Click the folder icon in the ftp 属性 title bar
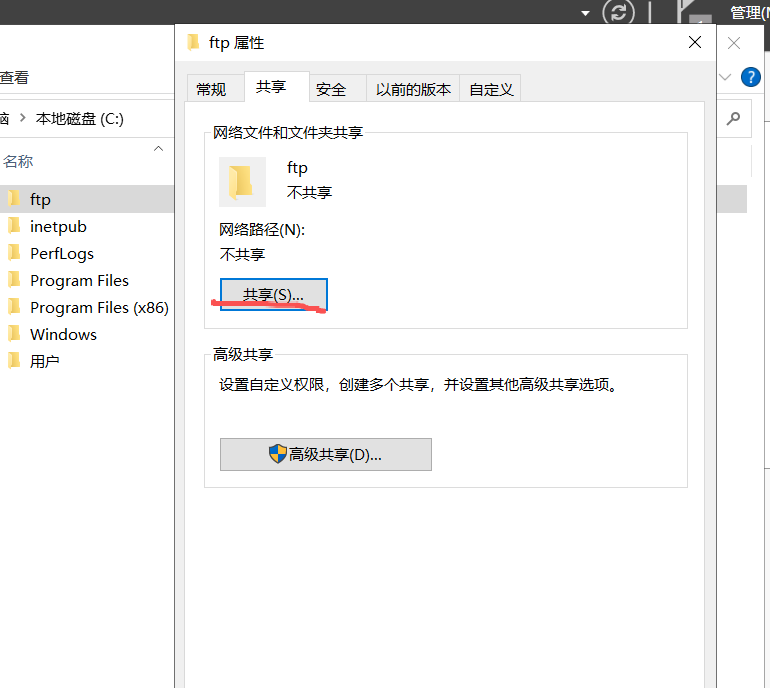Viewport: 770px width, 688px height. point(194,42)
